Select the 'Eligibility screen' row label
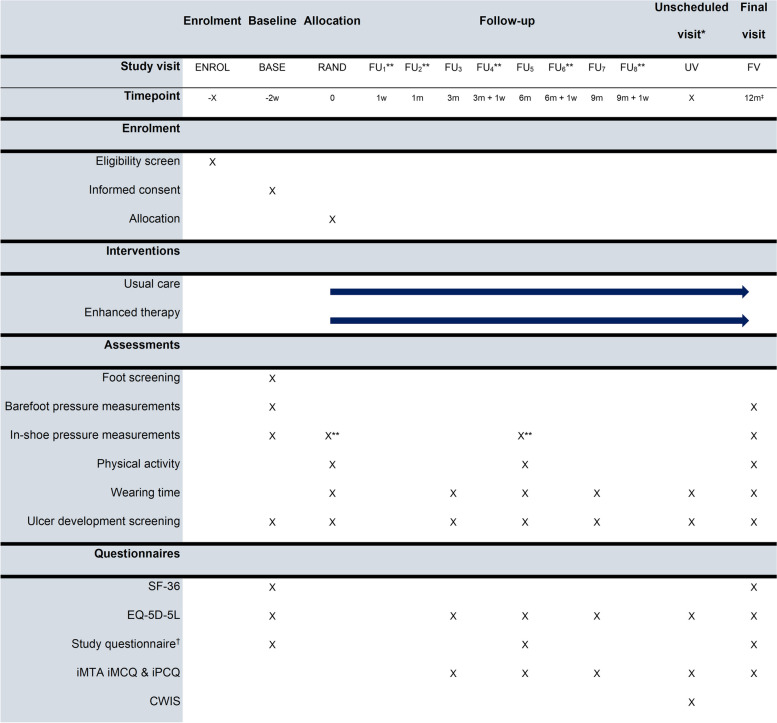Image resolution: width=777 pixels, height=723 pixels. pyautogui.click(x=138, y=161)
